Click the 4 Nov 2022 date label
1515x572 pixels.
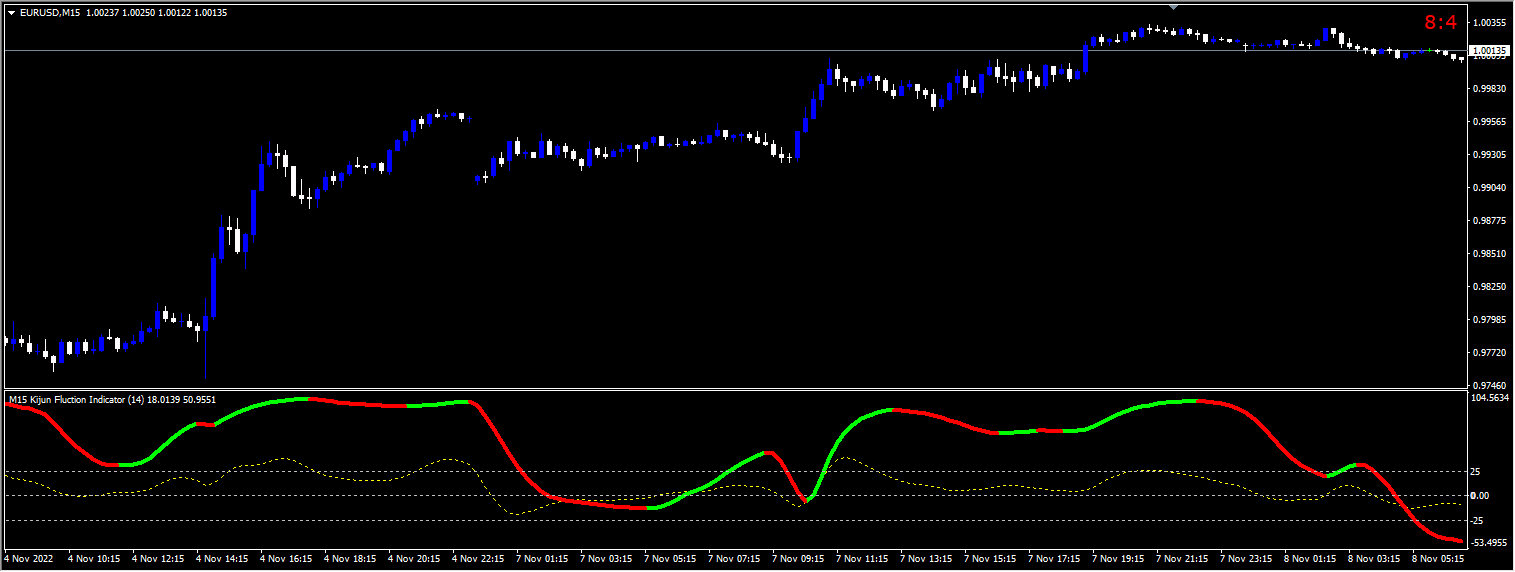click(x=28, y=559)
